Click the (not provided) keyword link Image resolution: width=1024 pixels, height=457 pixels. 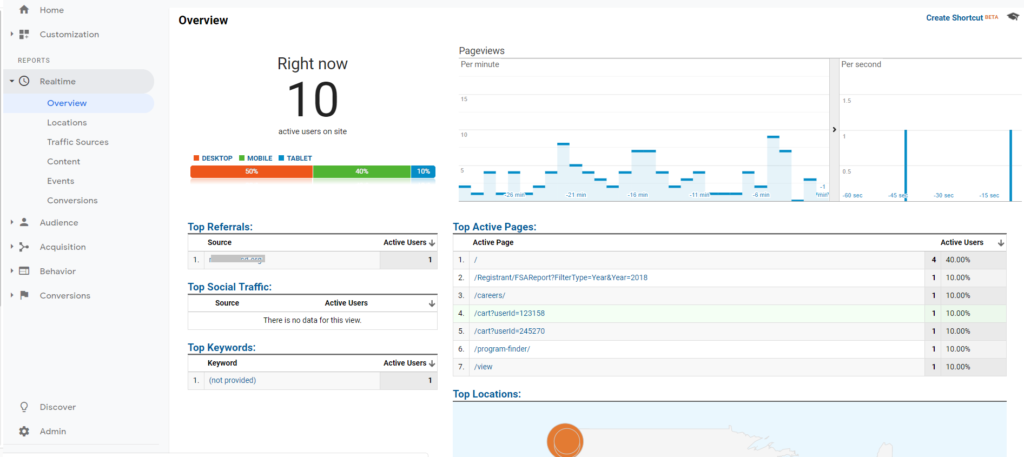(x=232, y=380)
